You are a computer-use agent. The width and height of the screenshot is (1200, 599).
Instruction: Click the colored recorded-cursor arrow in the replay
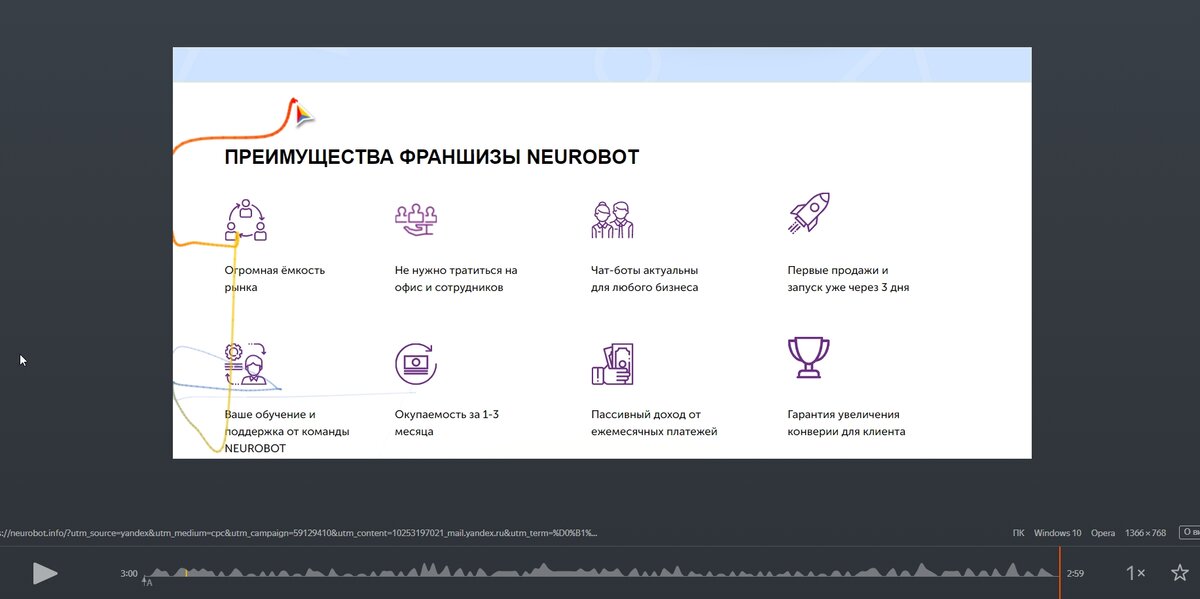[302, 113]
